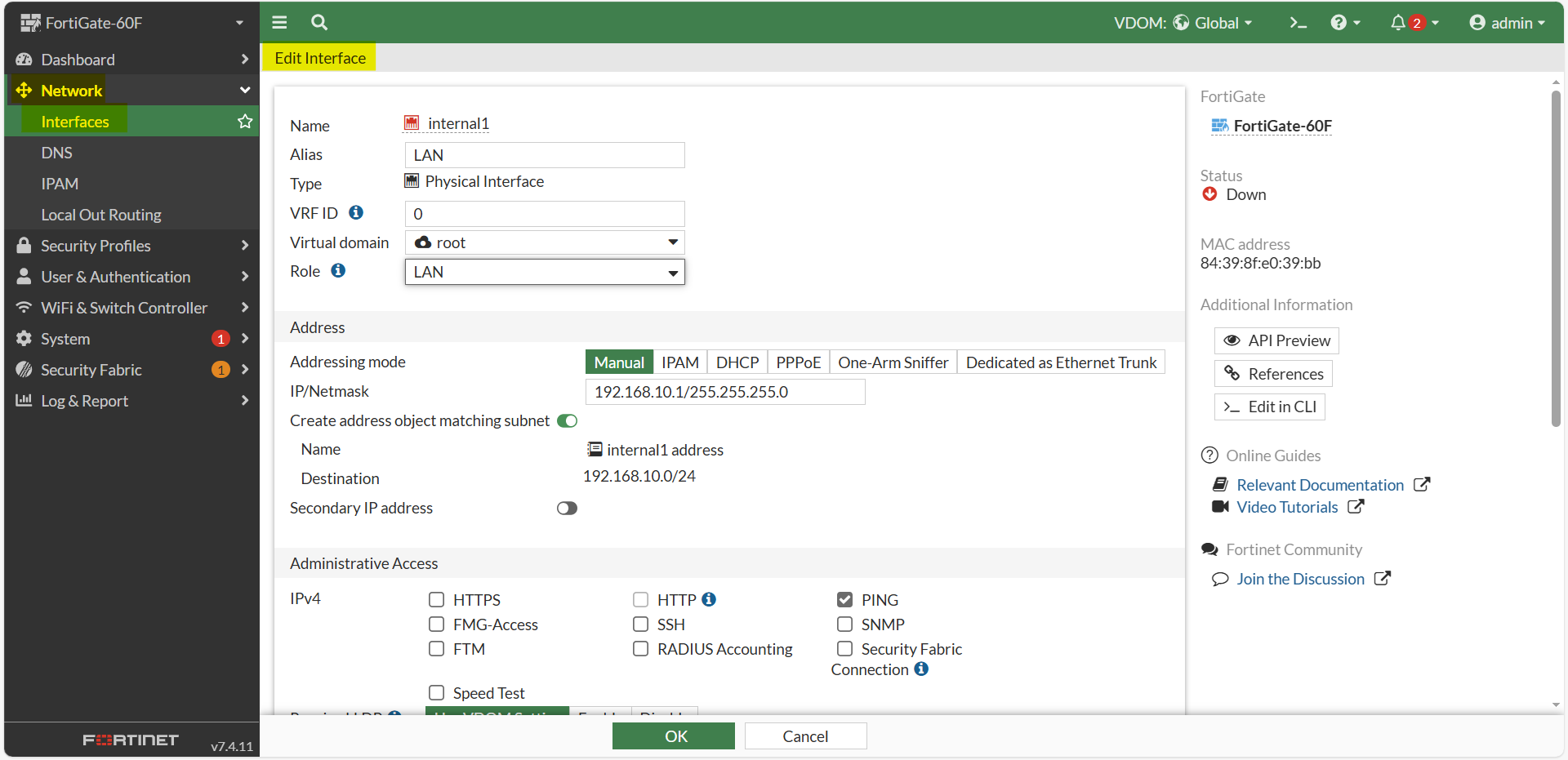Click the Relevant Documentation external link icon
The height and width of the screenshot is (760, 1568).
point(1422,484)
